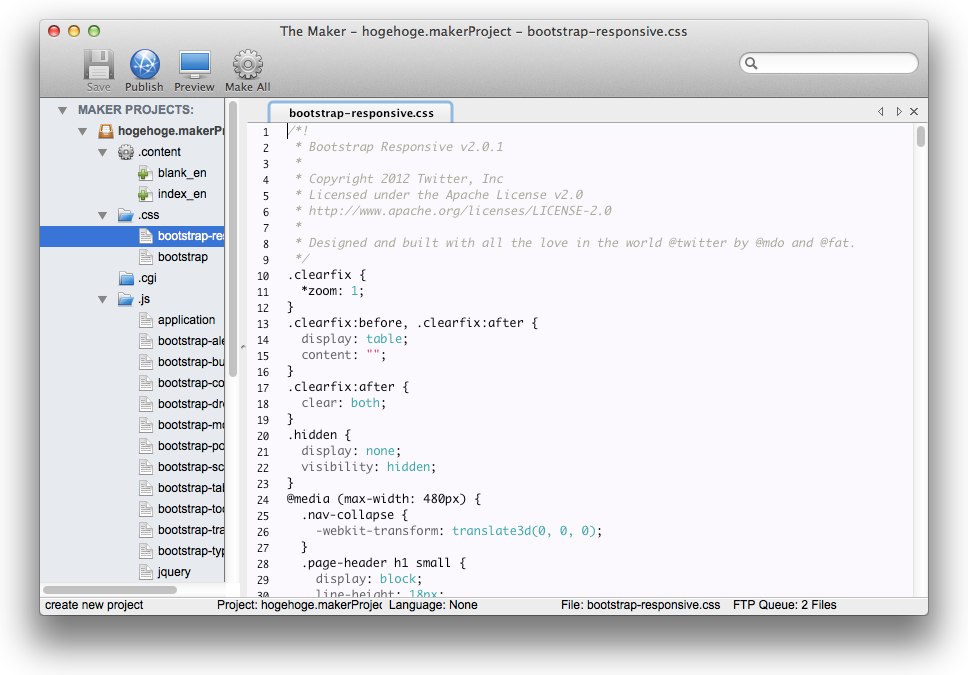Open Preview from the toolbar
968x675 pixels.
coord(193,64)
